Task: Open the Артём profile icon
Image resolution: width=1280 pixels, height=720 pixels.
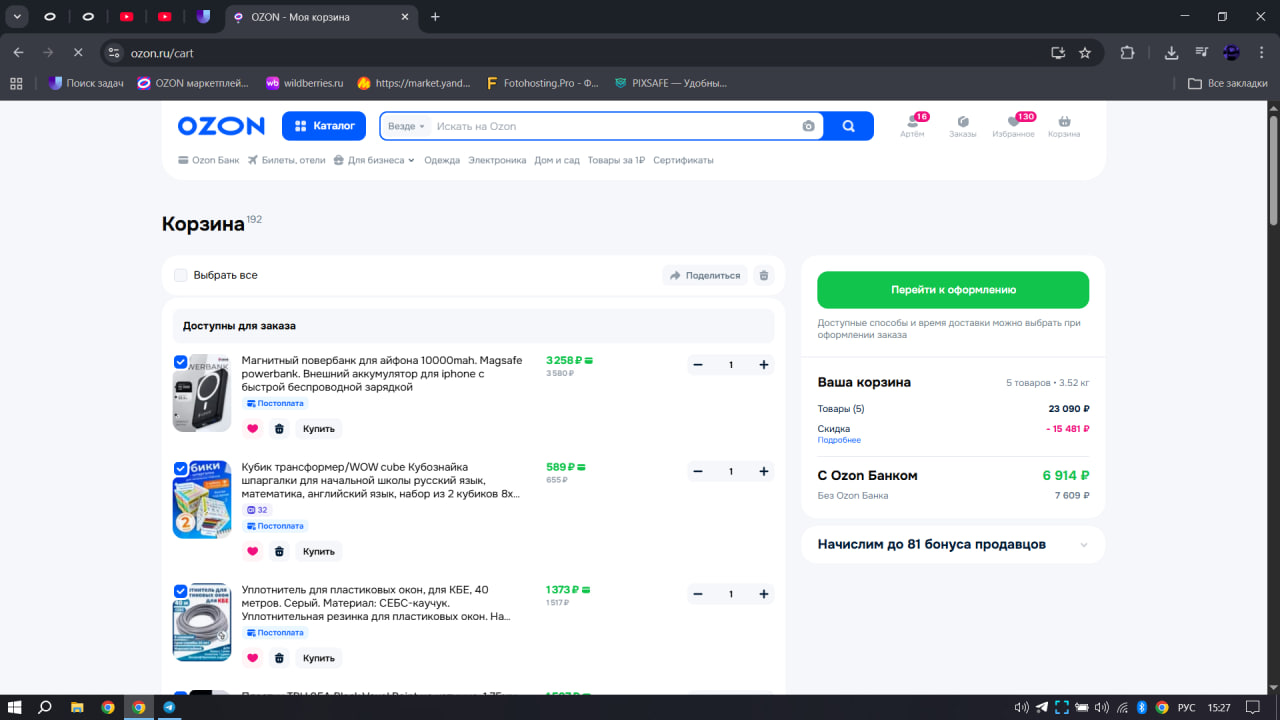Action: click(x=912, y=122)
